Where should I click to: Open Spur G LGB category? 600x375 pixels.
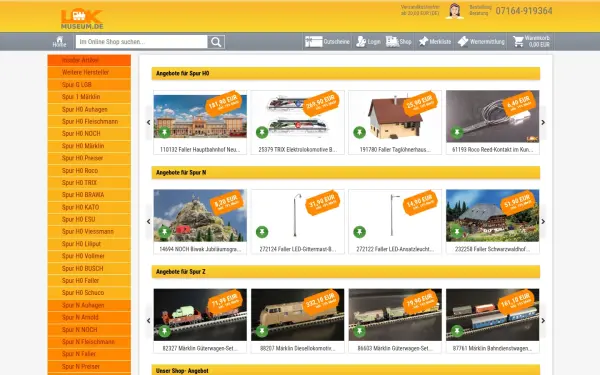tap(89, 85)
